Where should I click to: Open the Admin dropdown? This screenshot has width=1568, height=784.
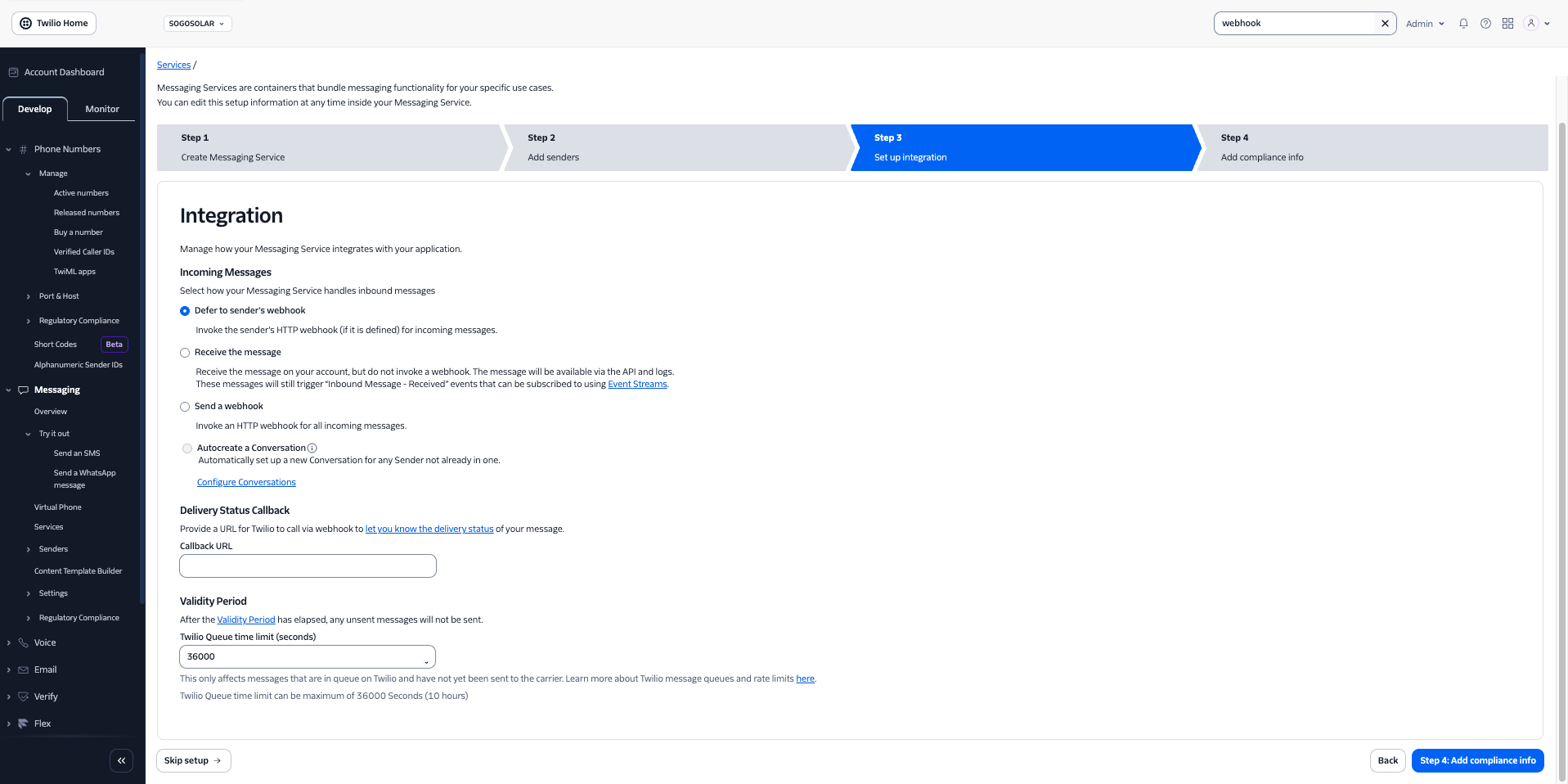click(1425, 23)
